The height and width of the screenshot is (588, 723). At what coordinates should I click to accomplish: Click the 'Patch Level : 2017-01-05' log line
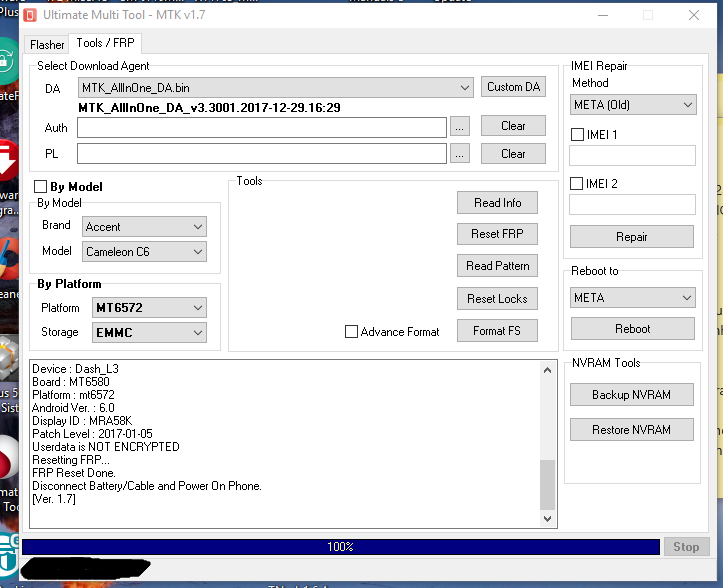point(92,434)
